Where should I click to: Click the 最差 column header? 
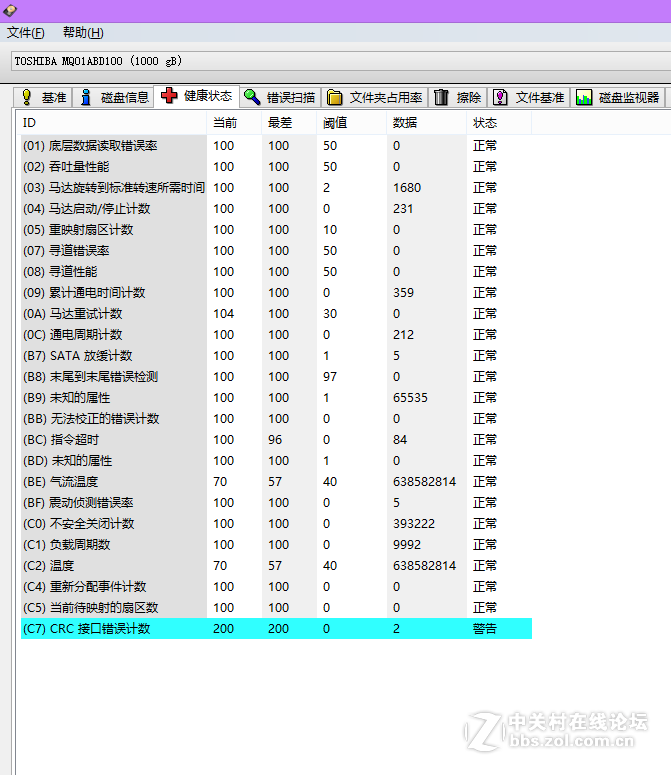289,123
